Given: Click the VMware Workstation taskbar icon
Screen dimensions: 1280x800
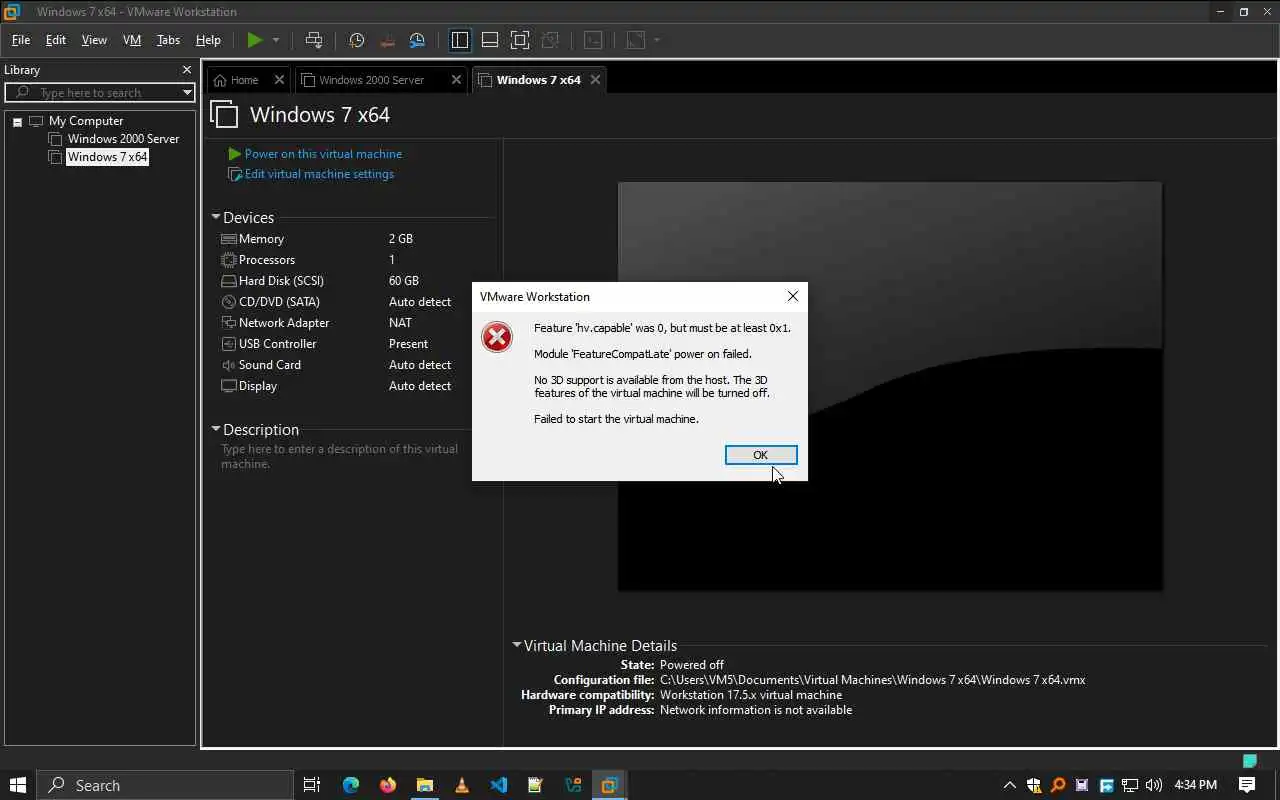Looking at the screenshot, I should [610, 785].
